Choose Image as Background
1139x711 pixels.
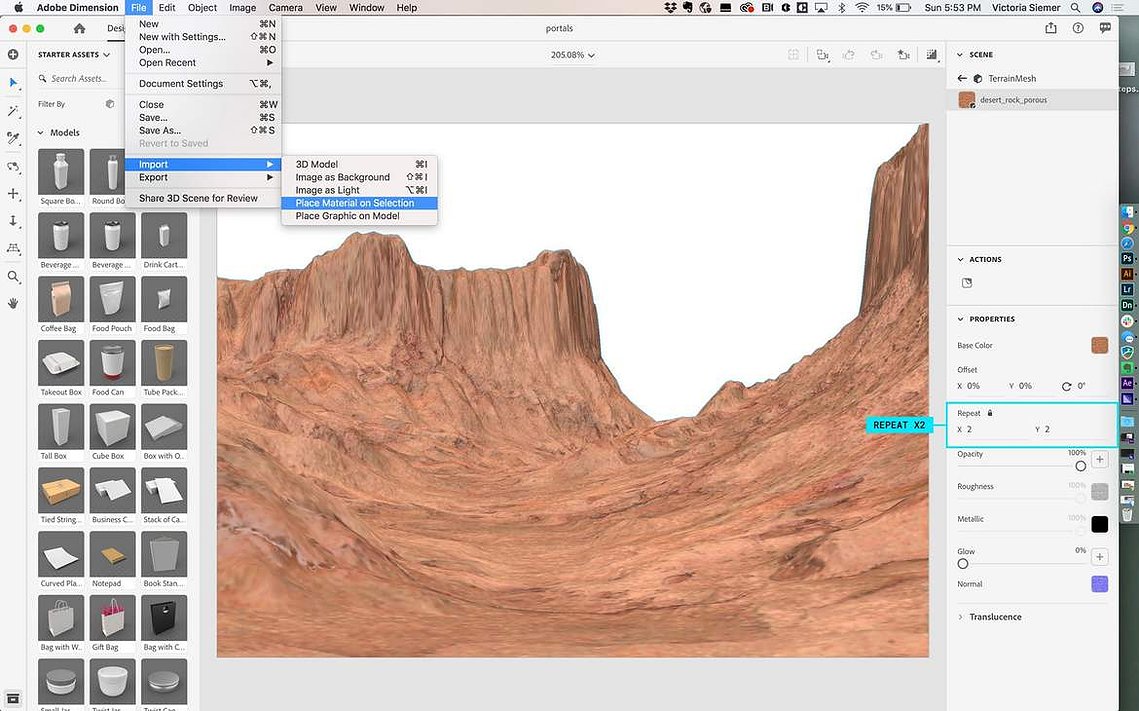360,177
